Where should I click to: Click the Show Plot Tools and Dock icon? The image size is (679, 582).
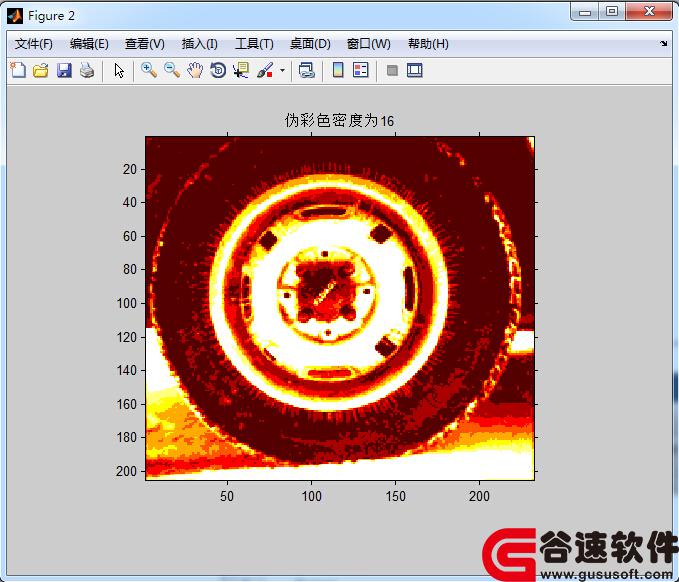414,70
